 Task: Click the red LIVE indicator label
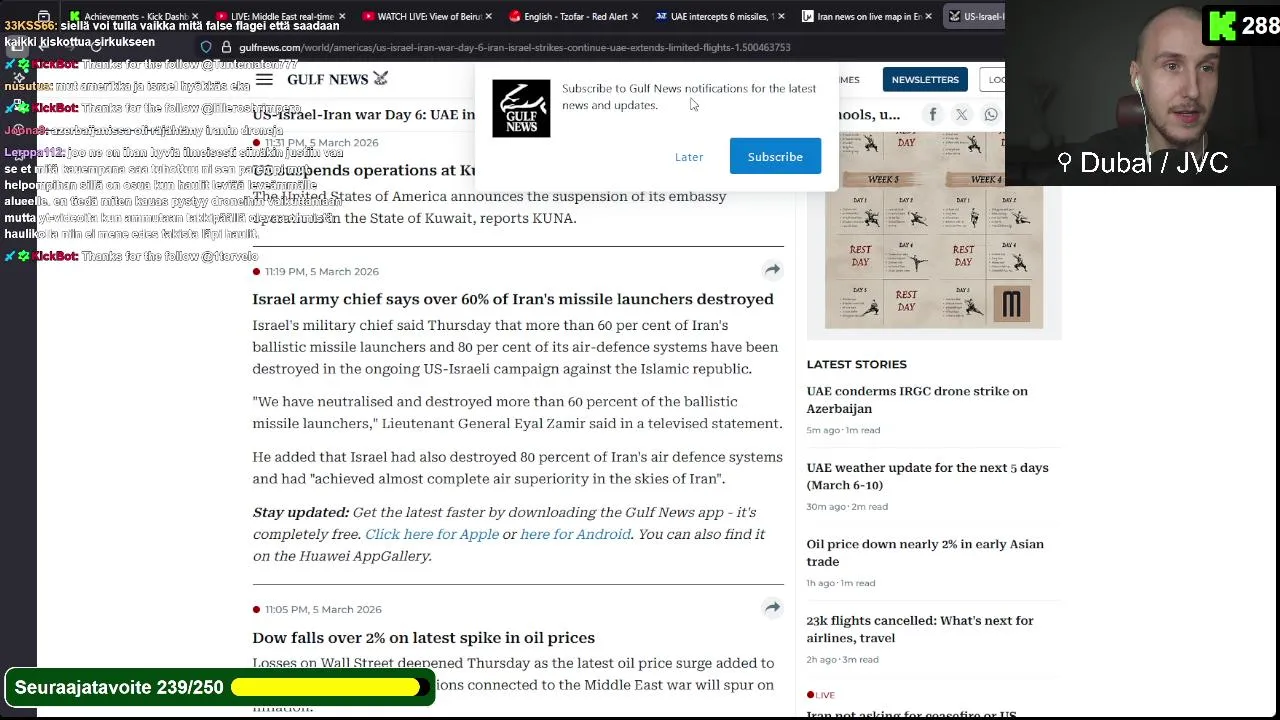(821, 695)
